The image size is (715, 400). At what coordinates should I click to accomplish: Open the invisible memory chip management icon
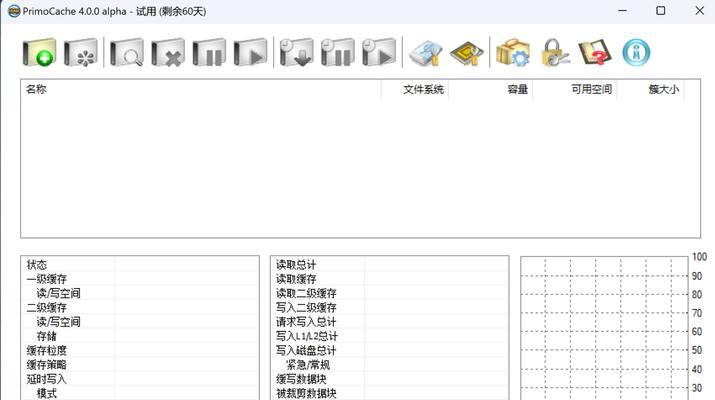(x=466, y=53)
